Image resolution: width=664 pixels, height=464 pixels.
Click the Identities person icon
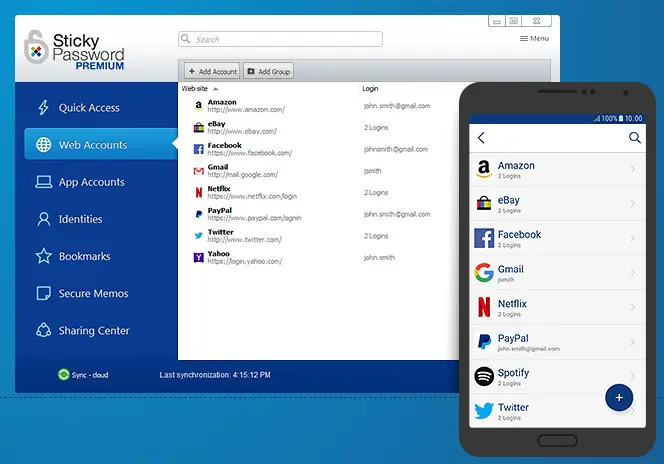(44, 219)
